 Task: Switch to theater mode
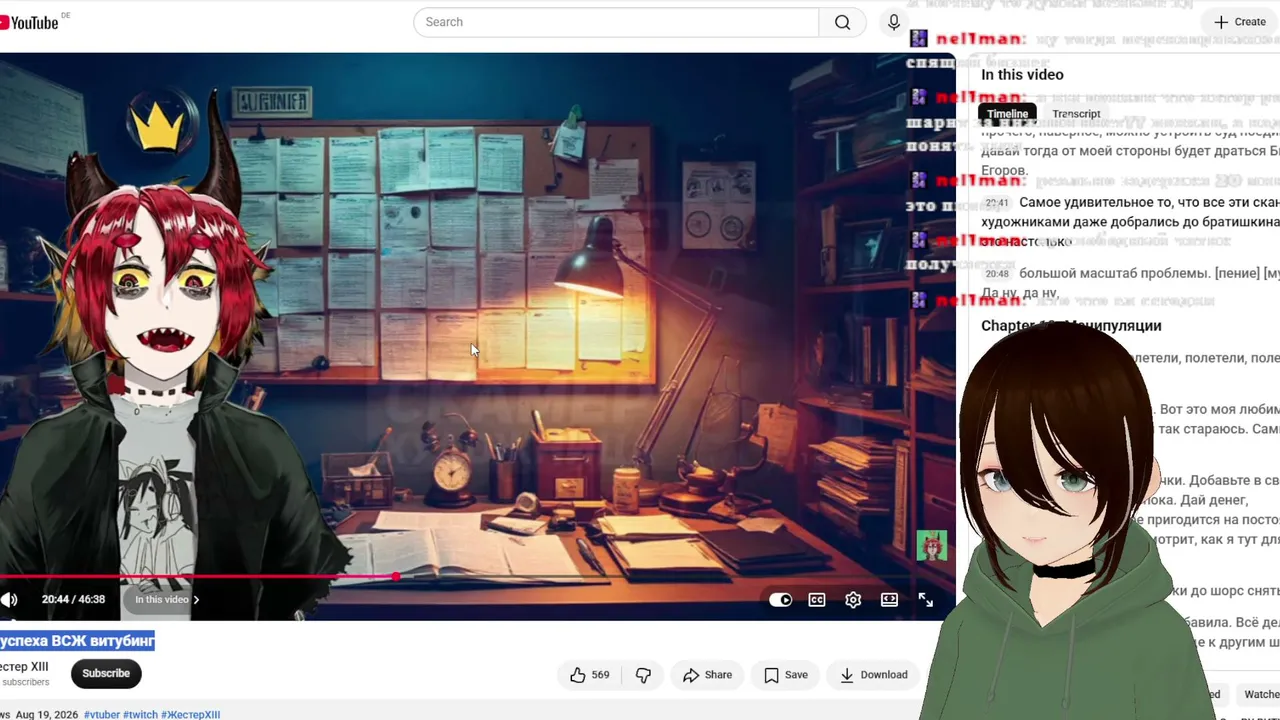(889, 600)
